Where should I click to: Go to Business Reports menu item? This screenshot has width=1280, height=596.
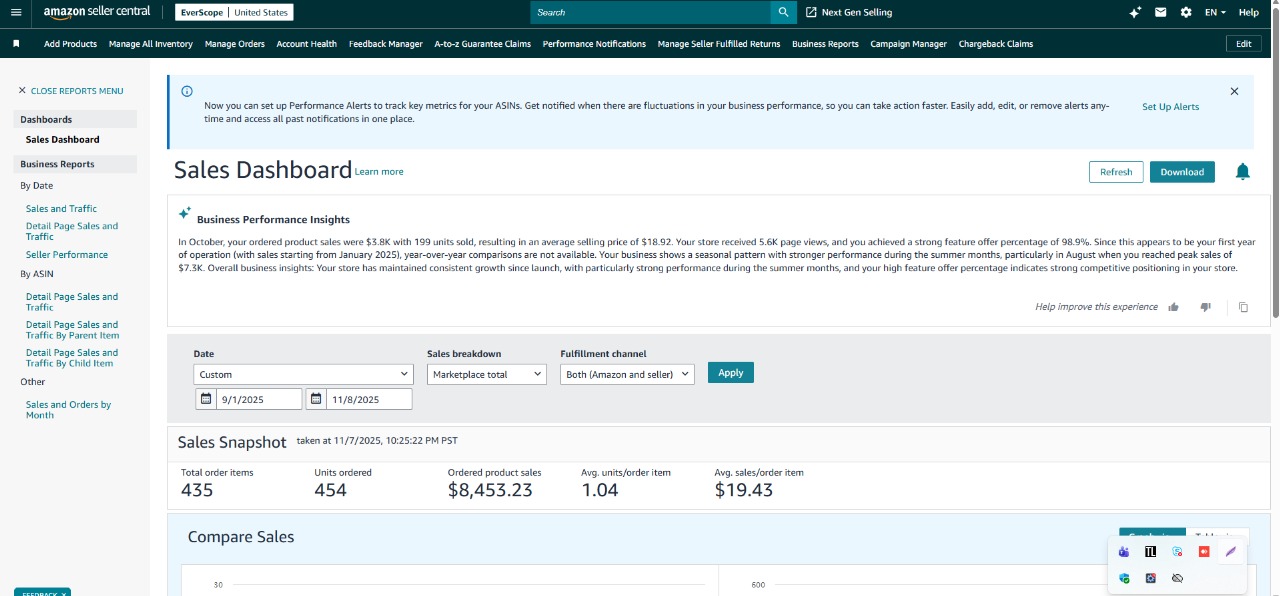click(x=825, y=44)
